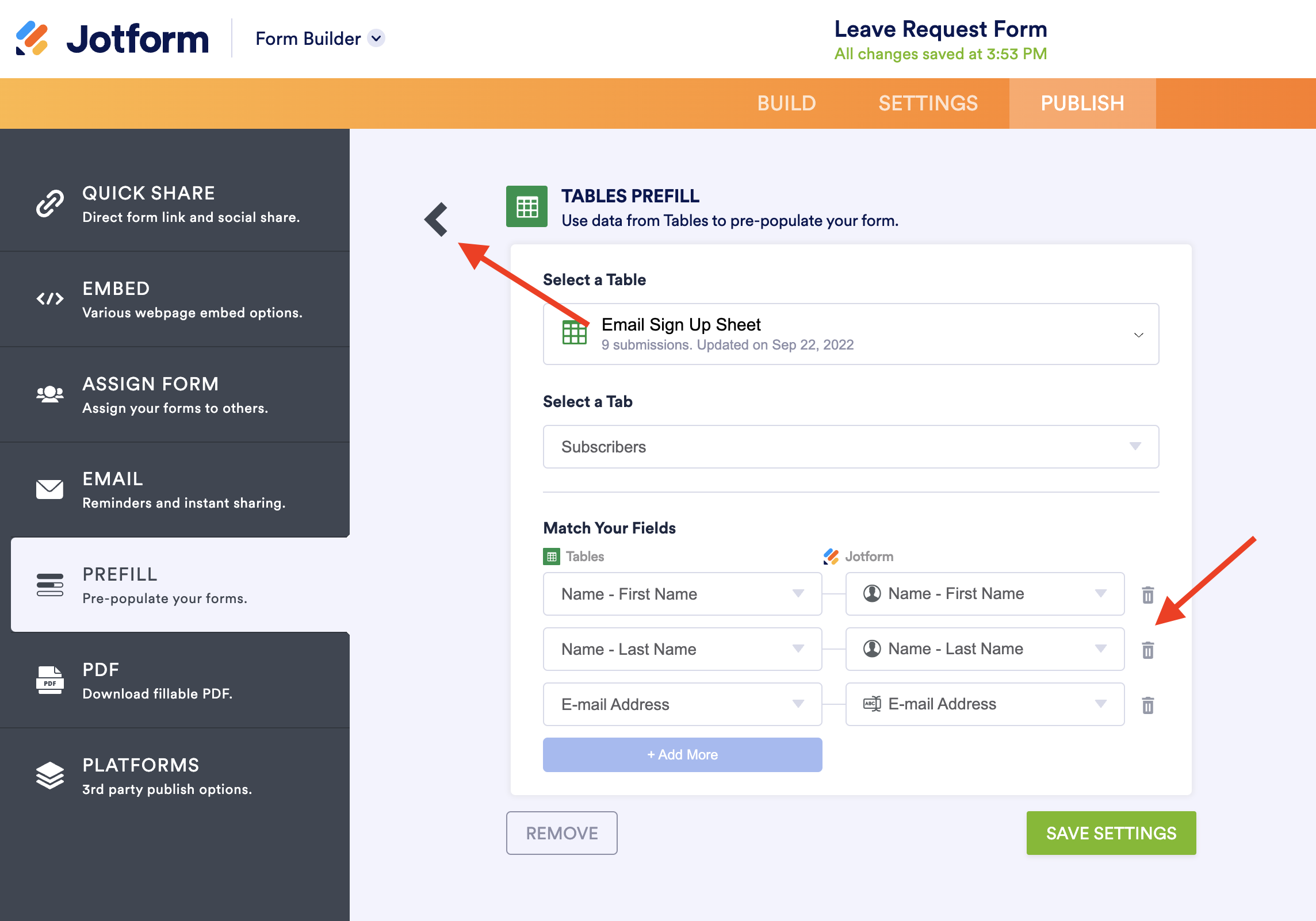Delete the Name - First Name field mapping
This screenshot has width=1316, height=921.
click(x=1147, y=594)
